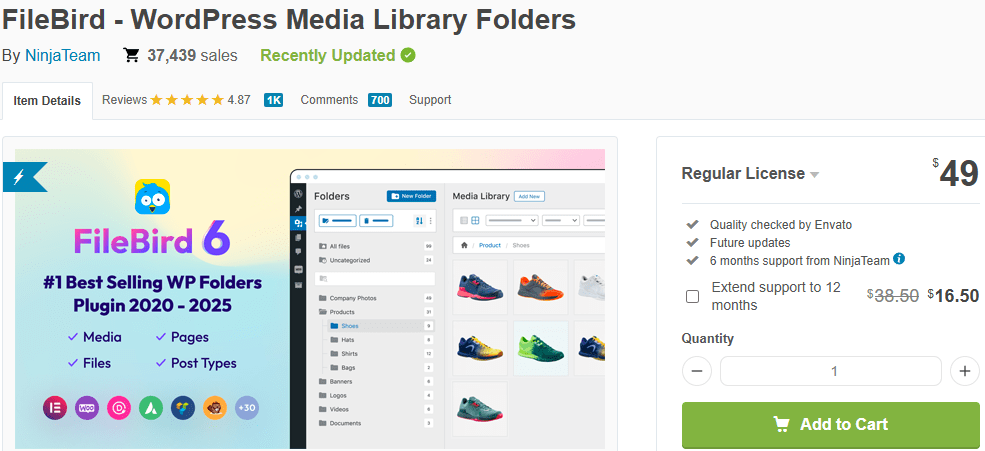Open the Support tab

pos(430,100)
